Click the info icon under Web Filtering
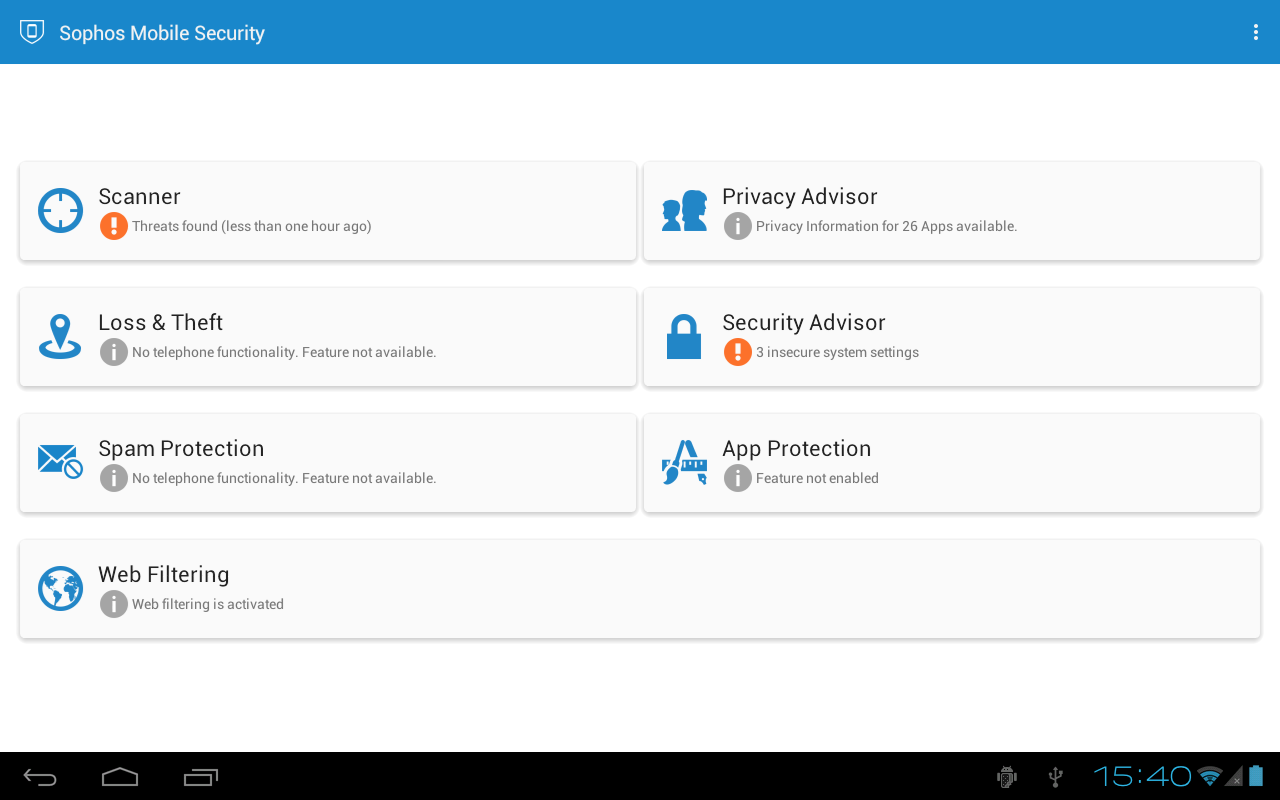Viewport: 1280px width, 800px height. [x=114, y=604]
